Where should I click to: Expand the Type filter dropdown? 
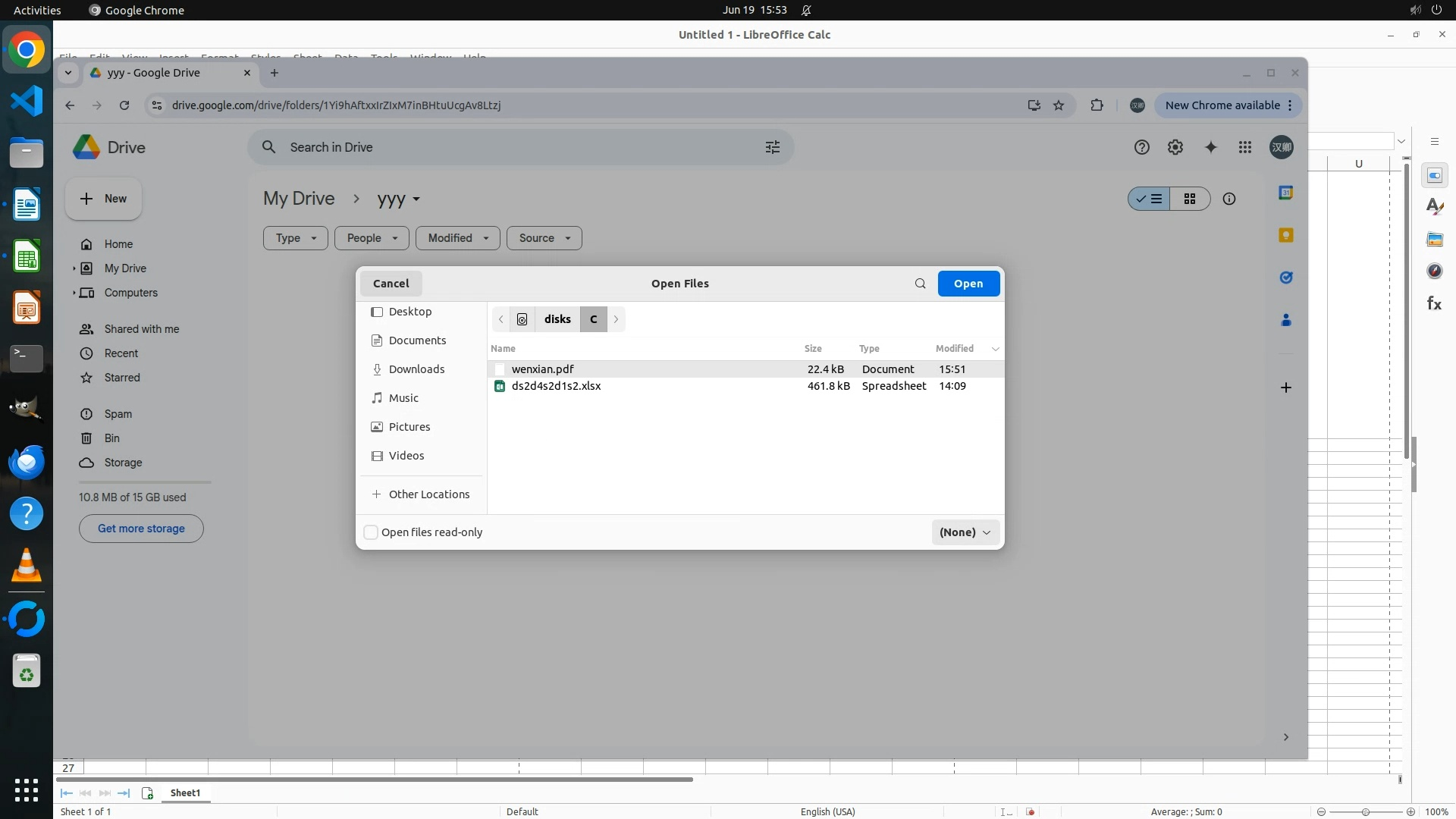pos(295,238)
